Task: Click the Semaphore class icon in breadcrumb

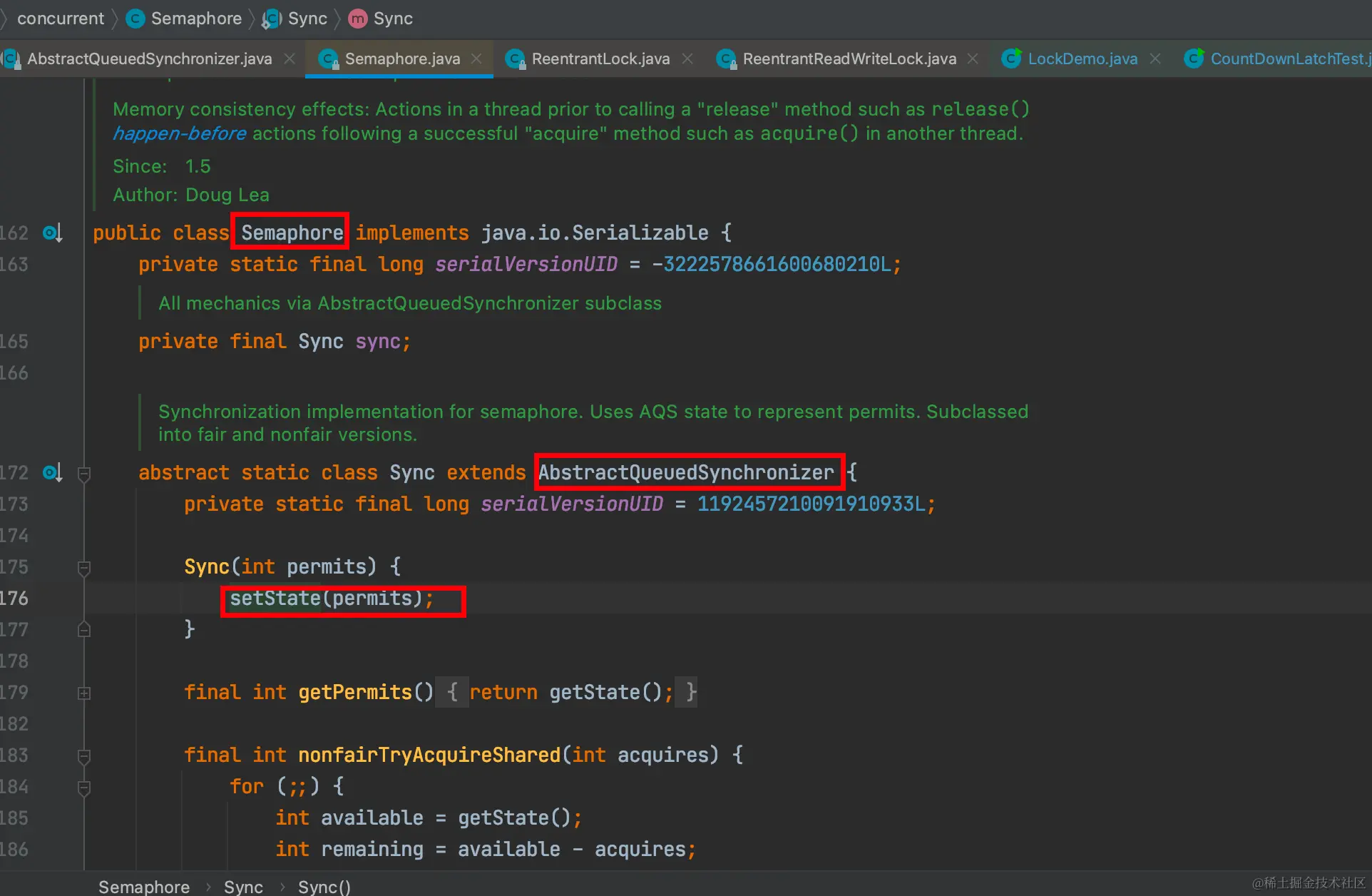Action: click(x=135, y=19)
